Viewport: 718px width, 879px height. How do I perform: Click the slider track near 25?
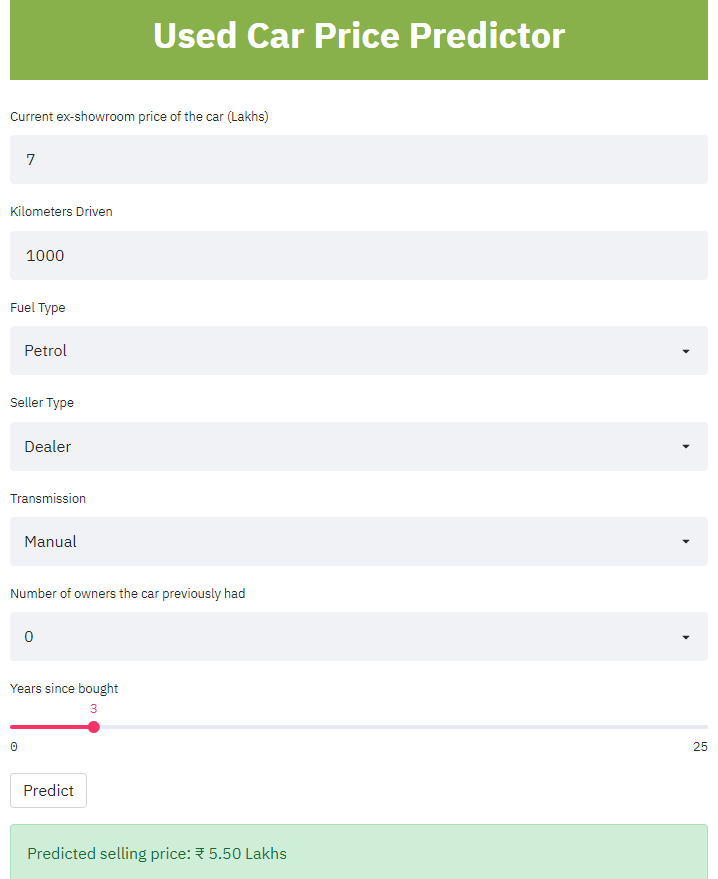[690, 727]
